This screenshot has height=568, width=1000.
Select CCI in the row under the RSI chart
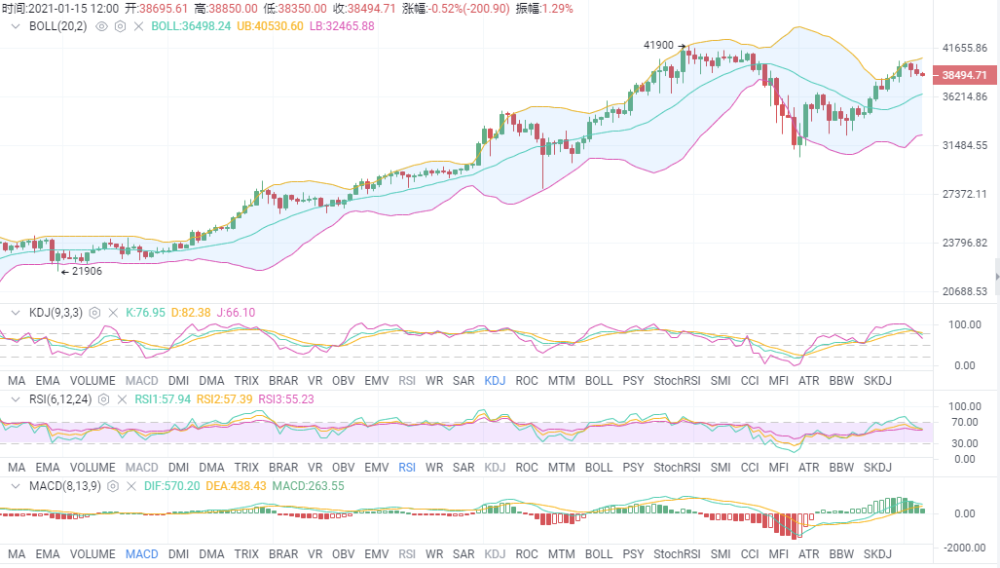(750, 467)
